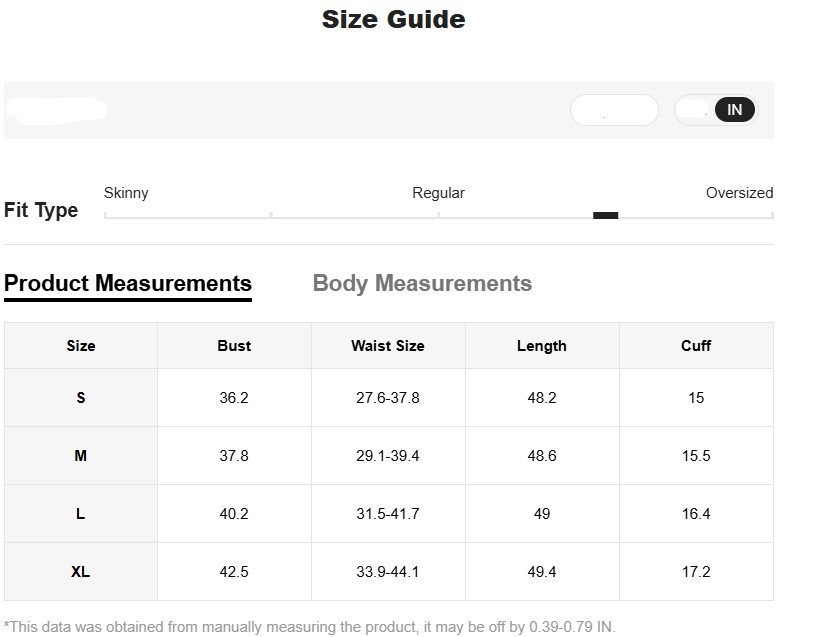The width and height of the screenshot is (825, 637).
Task: Click the Length column header
Action: pos(542,346)
